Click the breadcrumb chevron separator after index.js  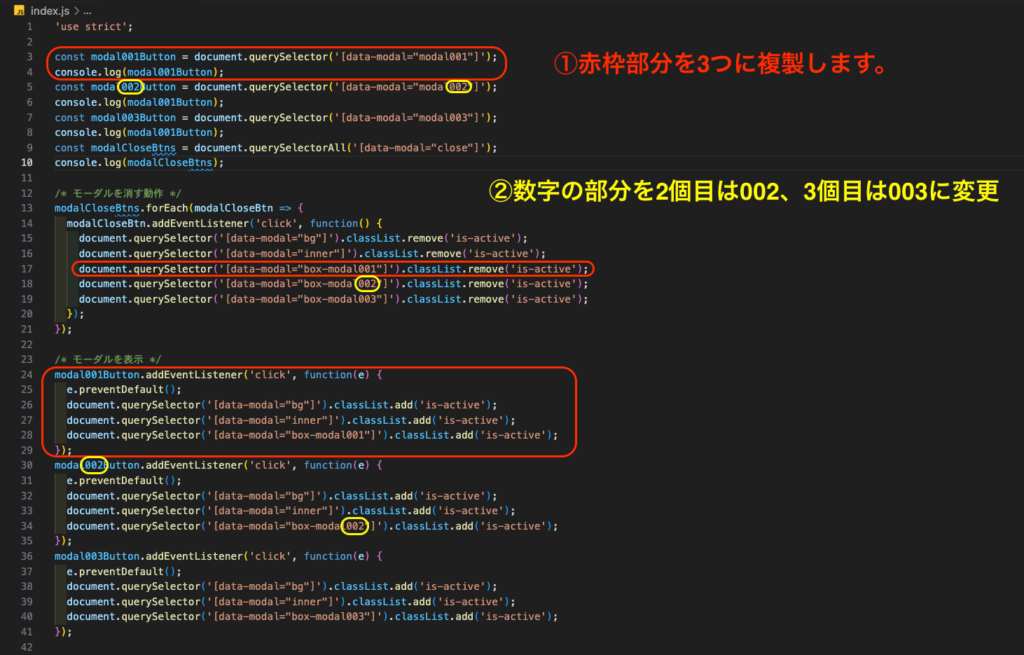click(76, 9)
